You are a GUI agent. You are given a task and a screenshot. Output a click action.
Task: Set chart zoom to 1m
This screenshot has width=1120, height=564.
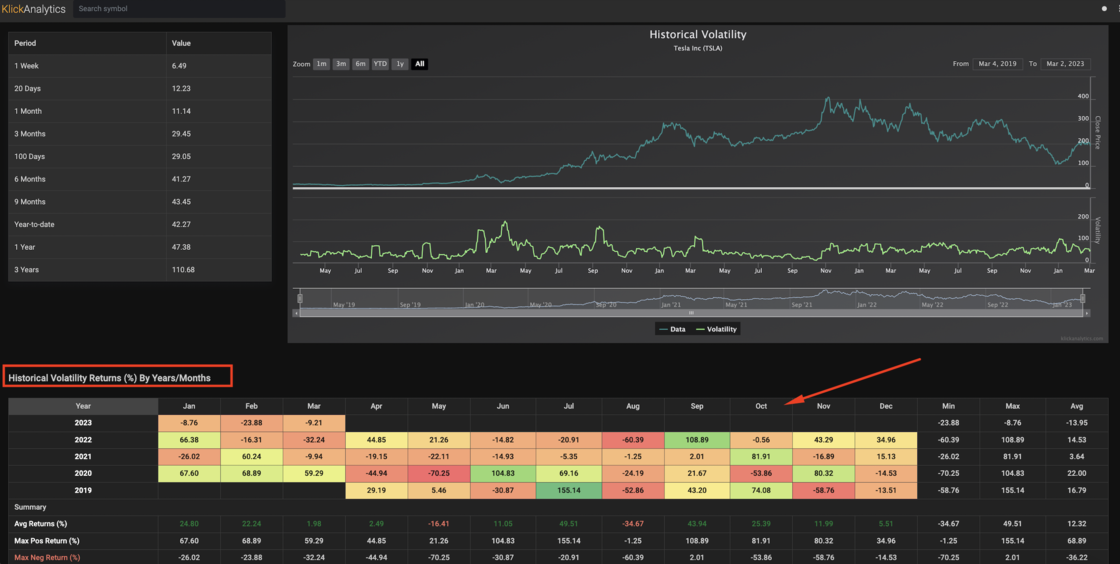[x=321, y=64]
